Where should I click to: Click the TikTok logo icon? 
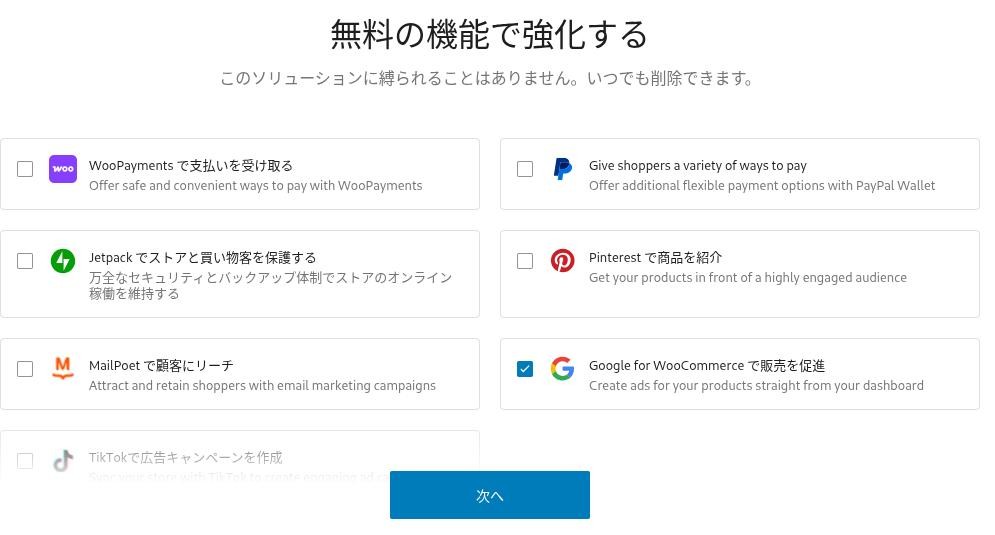point(63,461)
